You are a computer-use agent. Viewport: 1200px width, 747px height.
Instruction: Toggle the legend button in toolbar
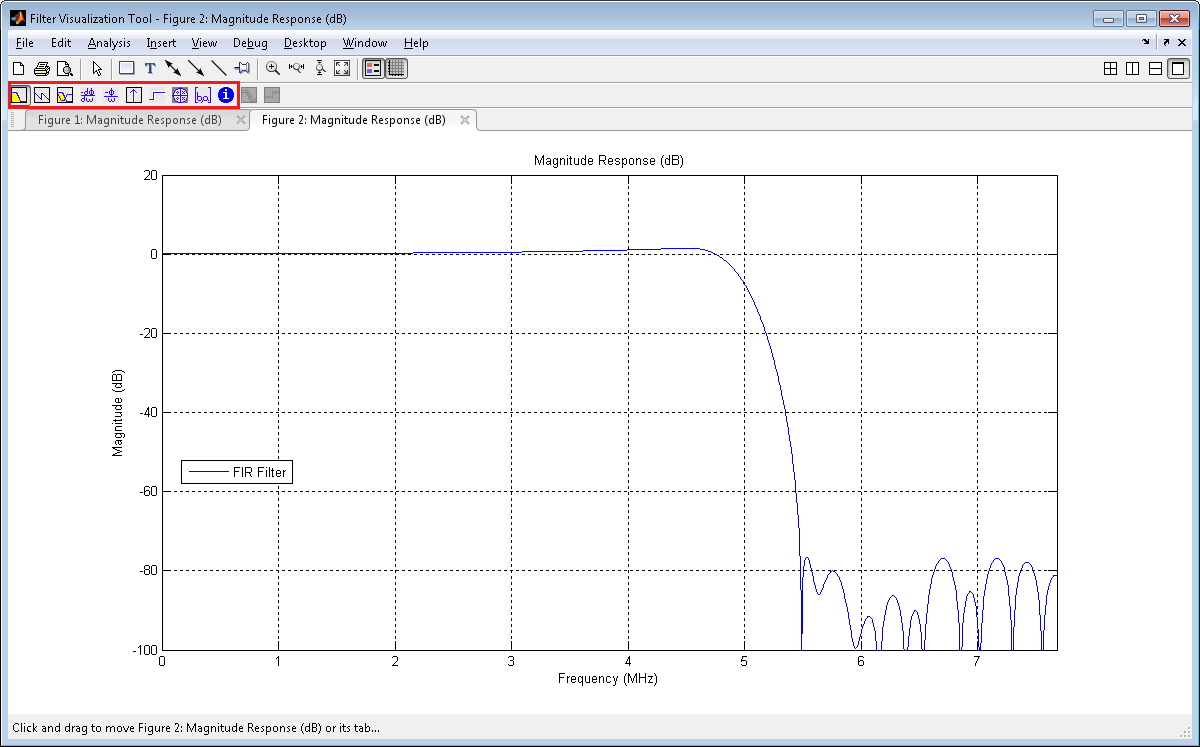[x=373, y=69]
